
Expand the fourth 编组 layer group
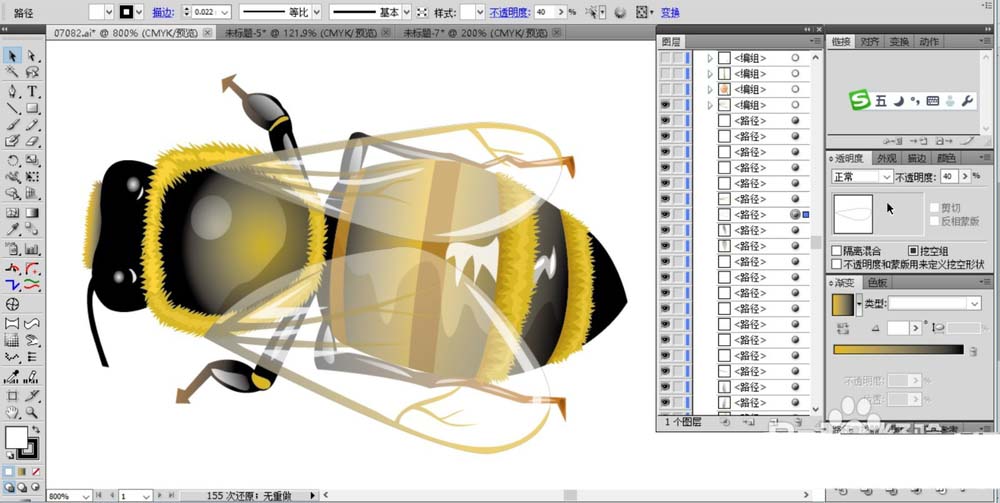point(710,105)
